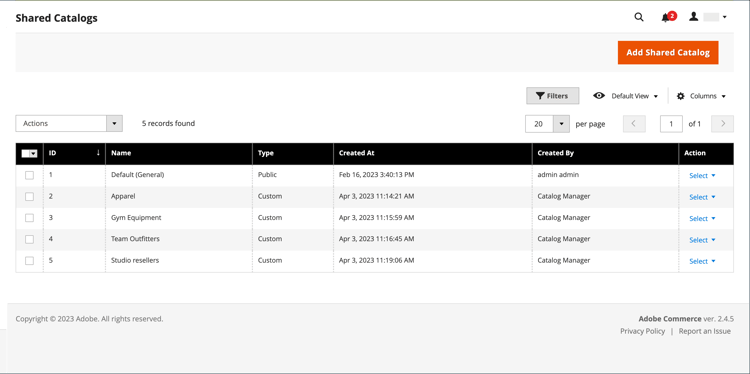Click the Shared Catalogs page title
Image resolution: width=750 pixels, height=374 pixels.
click(x=56, y=18)
